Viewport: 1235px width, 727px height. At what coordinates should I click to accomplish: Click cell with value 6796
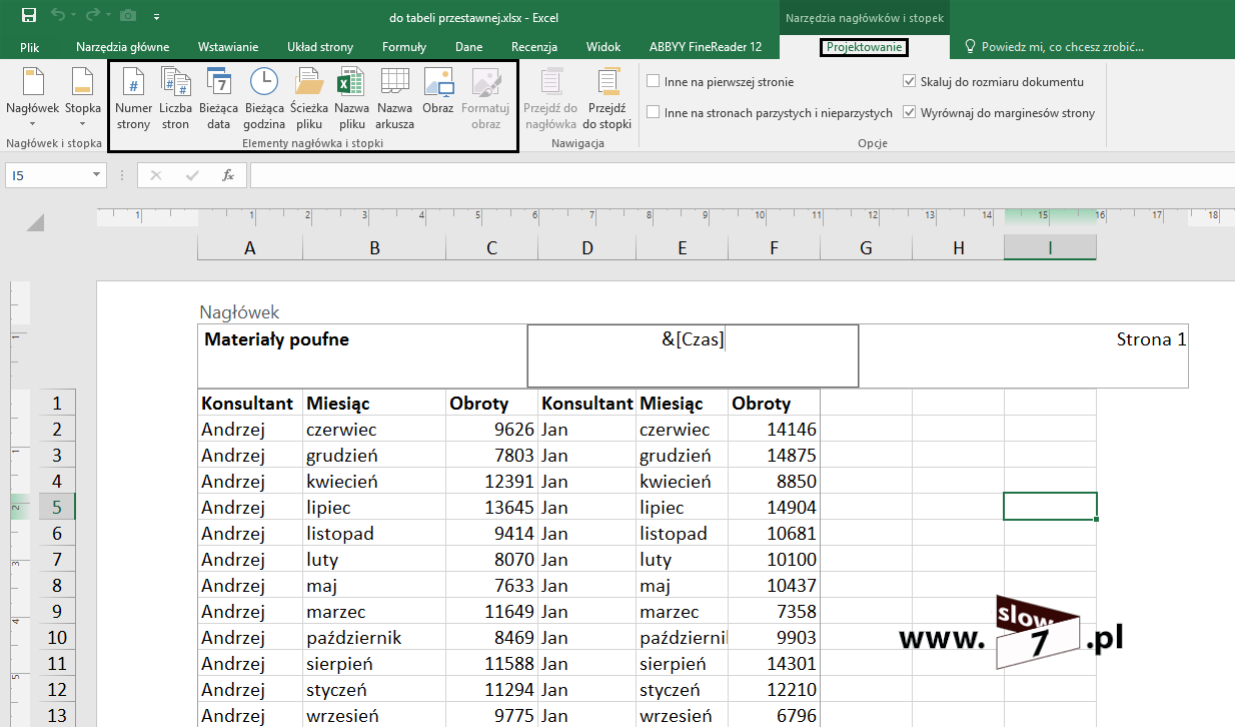(x=774, y=715)
